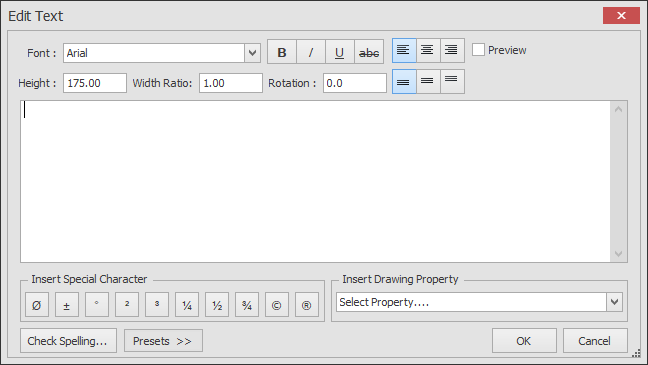Toggle Italic text formatting
The width and height of the screenshot is (648, 365).
click(x=311, y=52)
